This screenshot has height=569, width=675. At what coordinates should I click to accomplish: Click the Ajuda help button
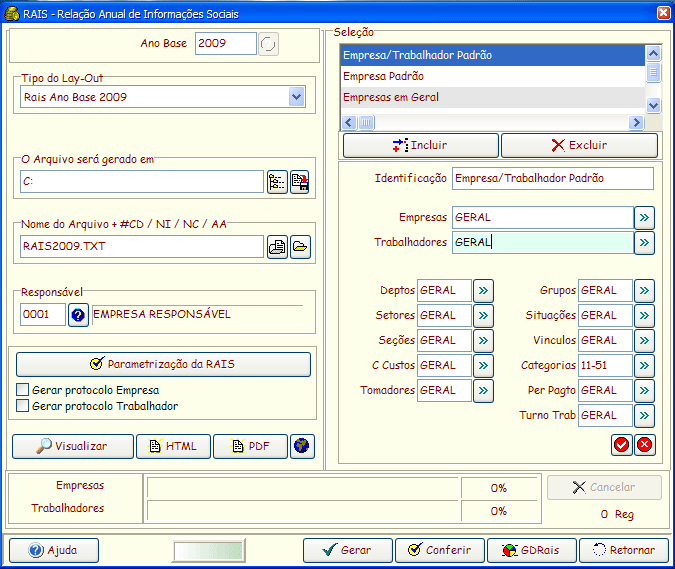54,550
